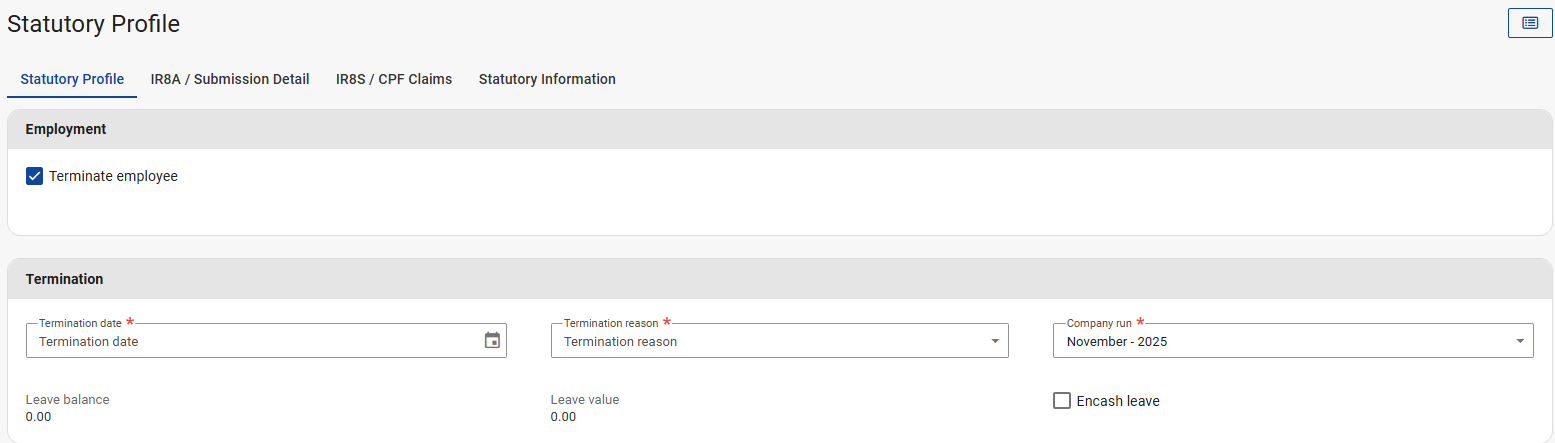Switch to the Statutory Profile tab
The width and height of the screenshot is (1555, 443).
point(72,79)
